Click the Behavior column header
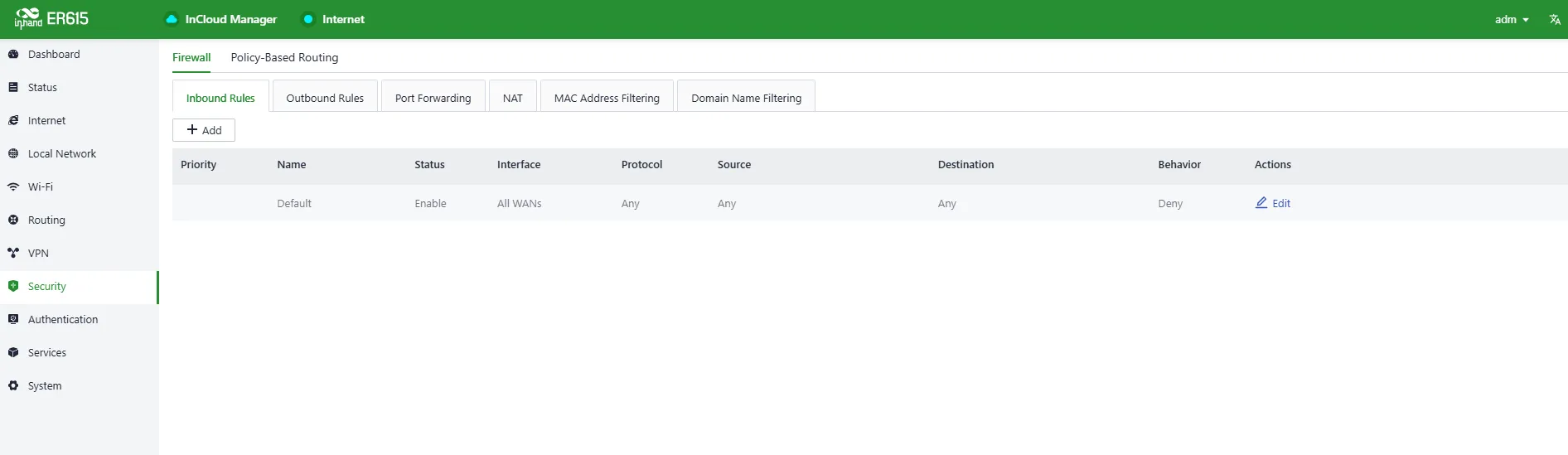Screen dimensions: 1568x455 coord(1179,164)
